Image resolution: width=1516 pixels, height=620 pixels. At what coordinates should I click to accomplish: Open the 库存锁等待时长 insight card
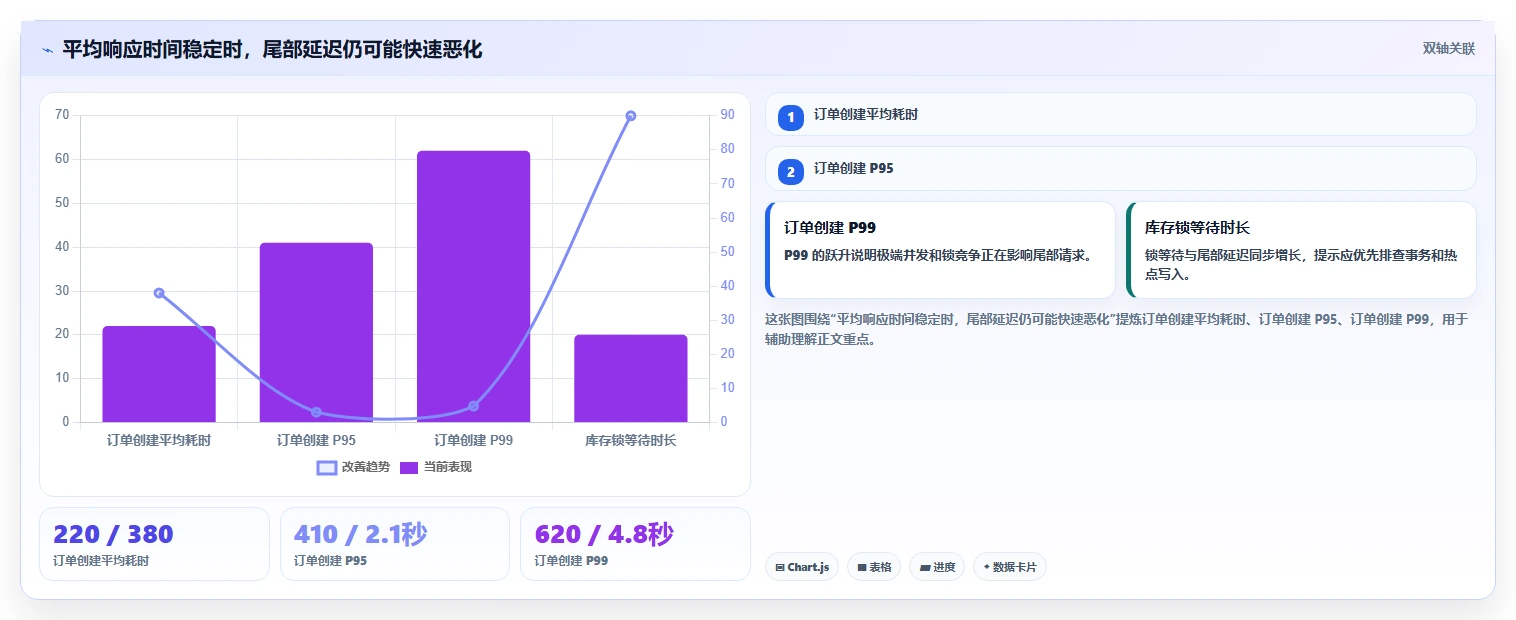tap(1301, 250)
